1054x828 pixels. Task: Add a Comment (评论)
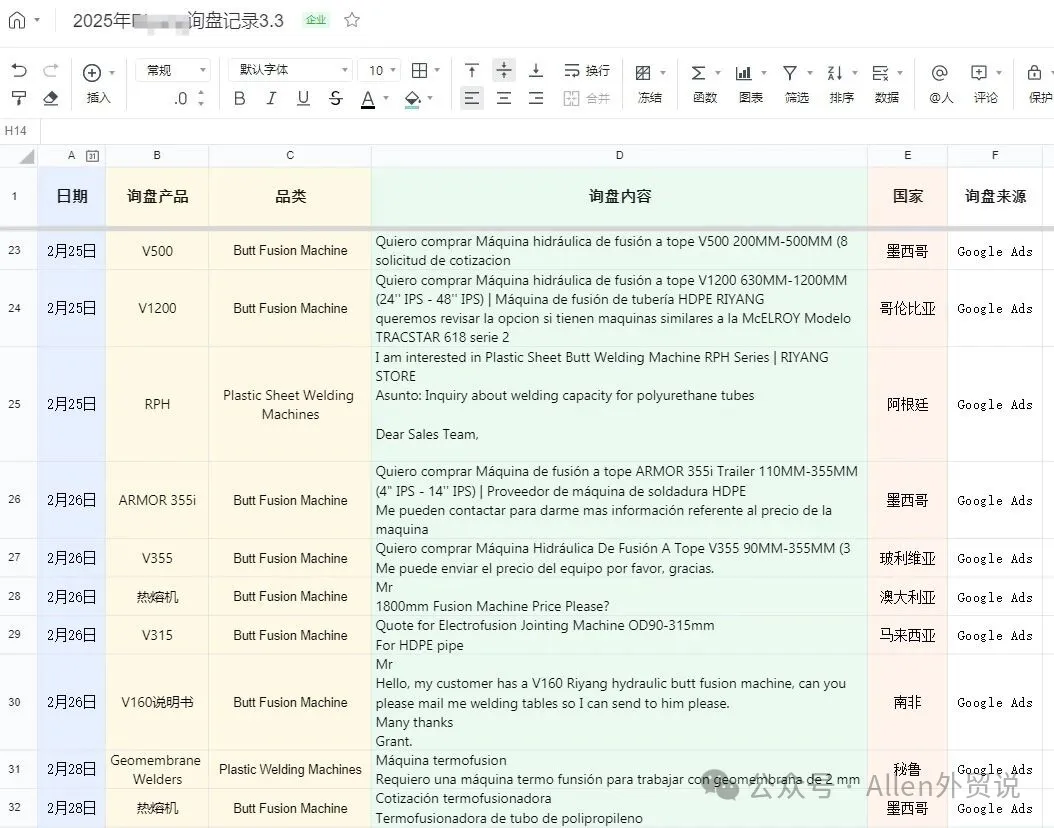click(985, 84)
